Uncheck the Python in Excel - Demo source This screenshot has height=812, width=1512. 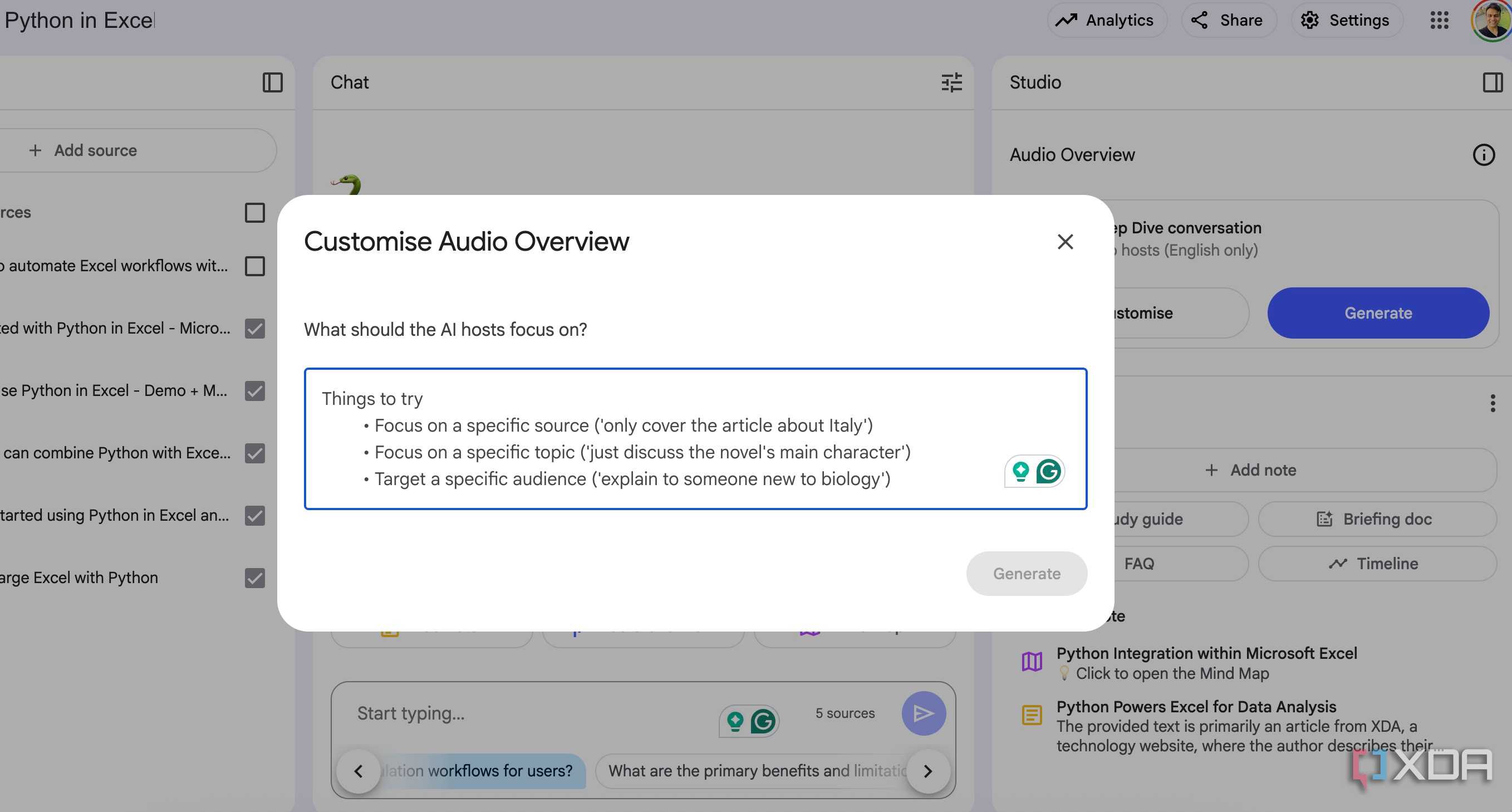pyautogui.click(x=255, y=390)
